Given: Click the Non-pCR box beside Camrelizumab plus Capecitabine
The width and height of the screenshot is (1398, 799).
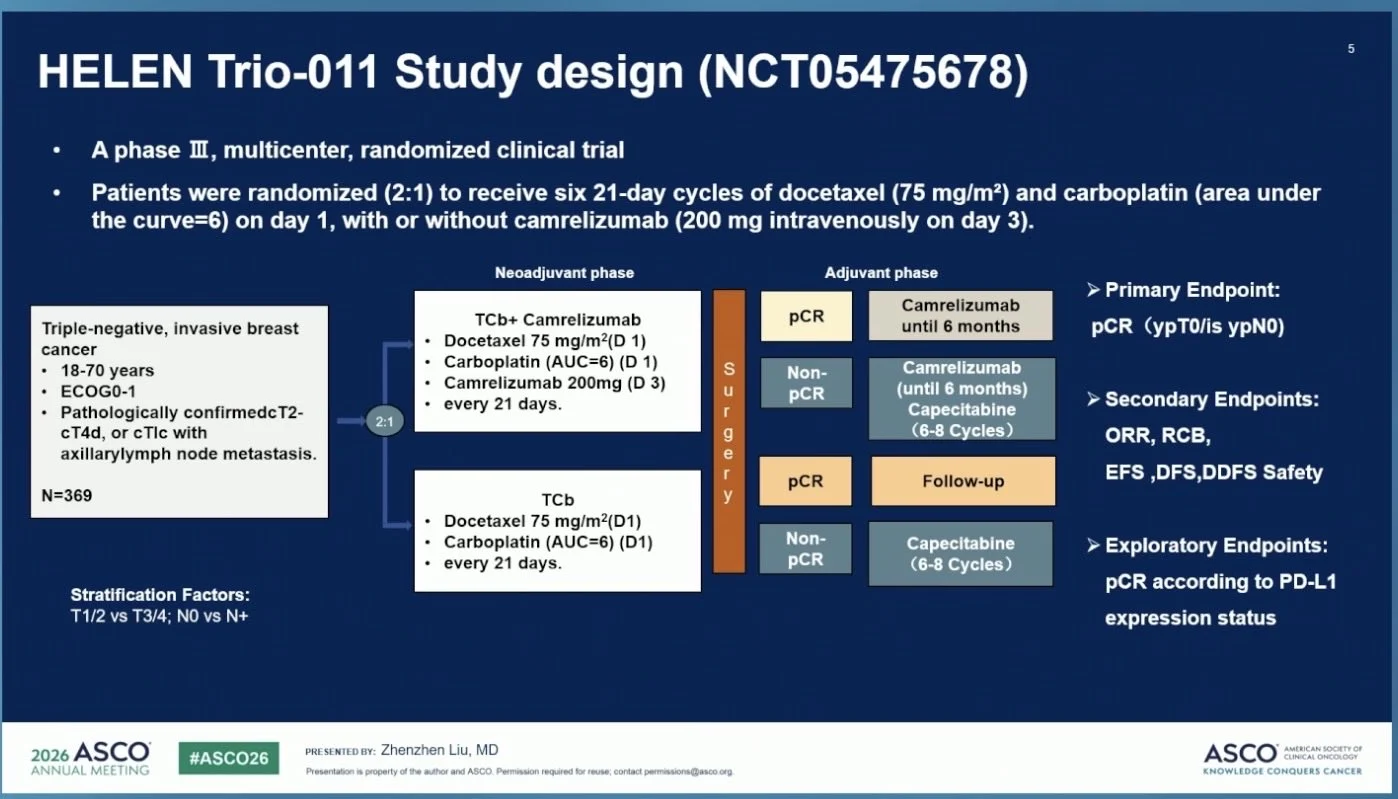Looking at the screenshot, I should [806, 383].
